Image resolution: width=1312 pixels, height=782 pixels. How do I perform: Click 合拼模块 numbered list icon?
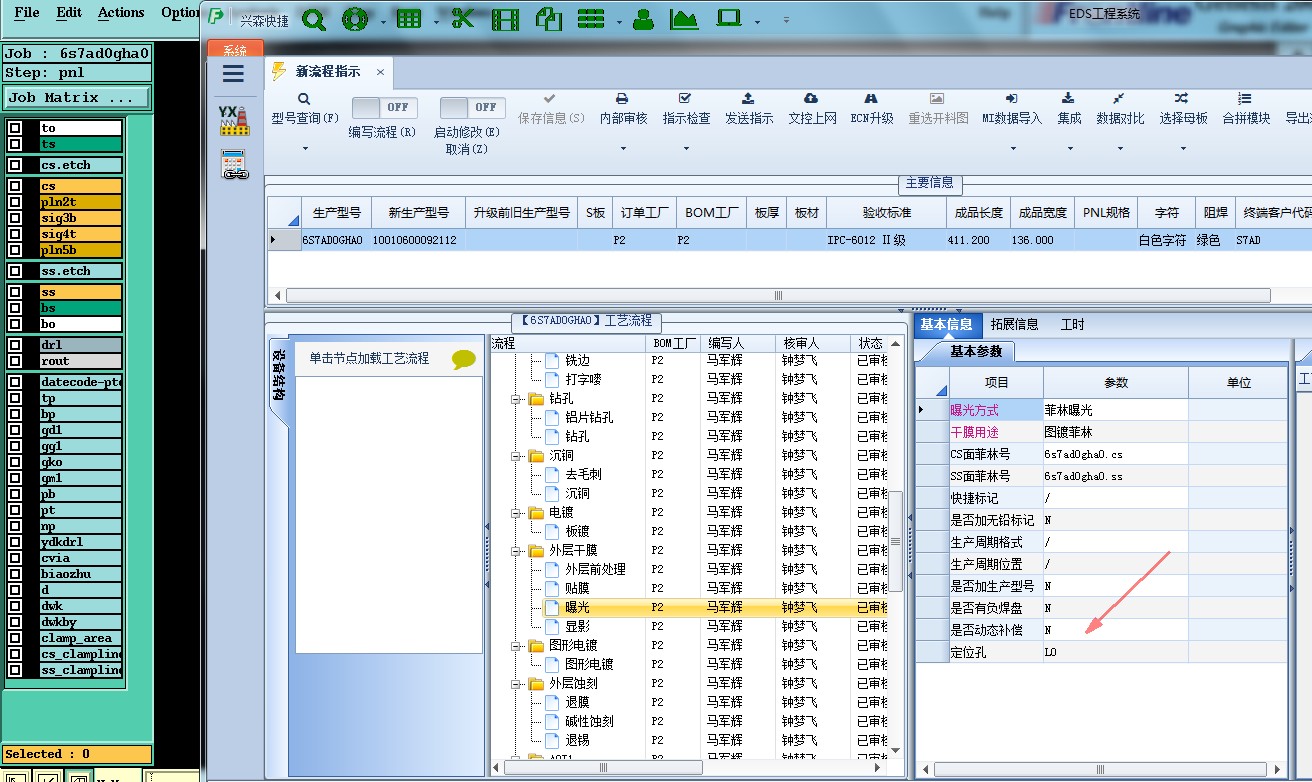click(1245, 99)
